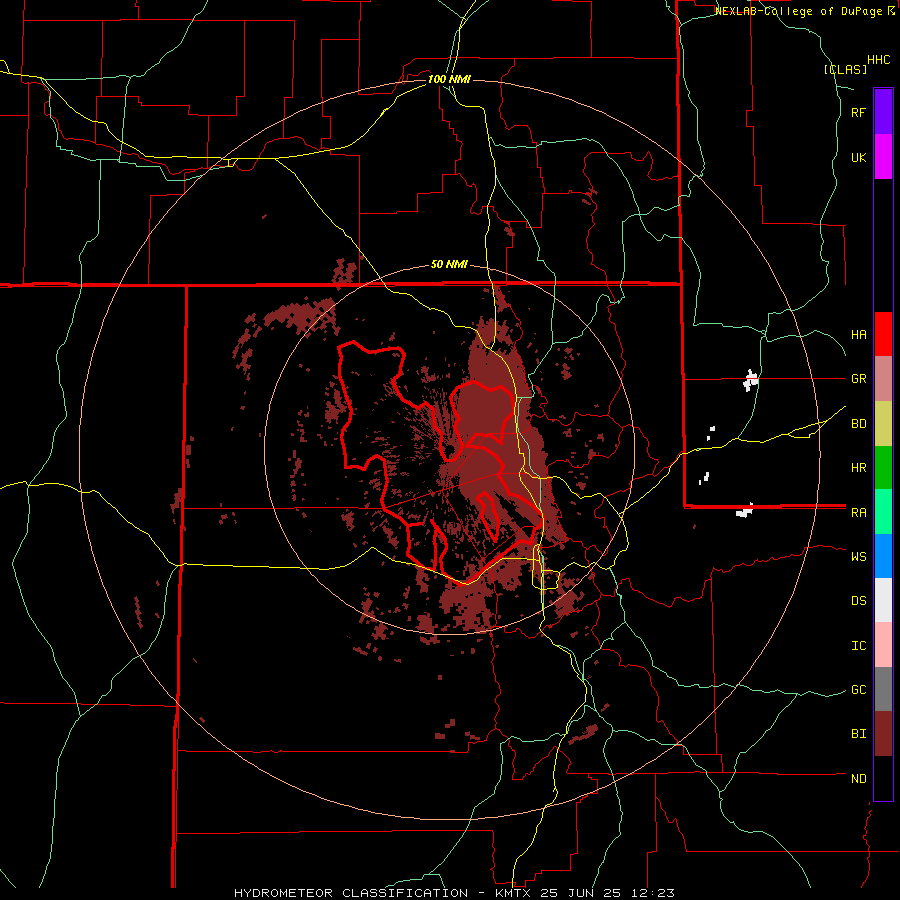This screenshot has height=900, width=900.
Task: Click the "25 JUN 25" date in the caption
Action: click(x=581, y=893)
